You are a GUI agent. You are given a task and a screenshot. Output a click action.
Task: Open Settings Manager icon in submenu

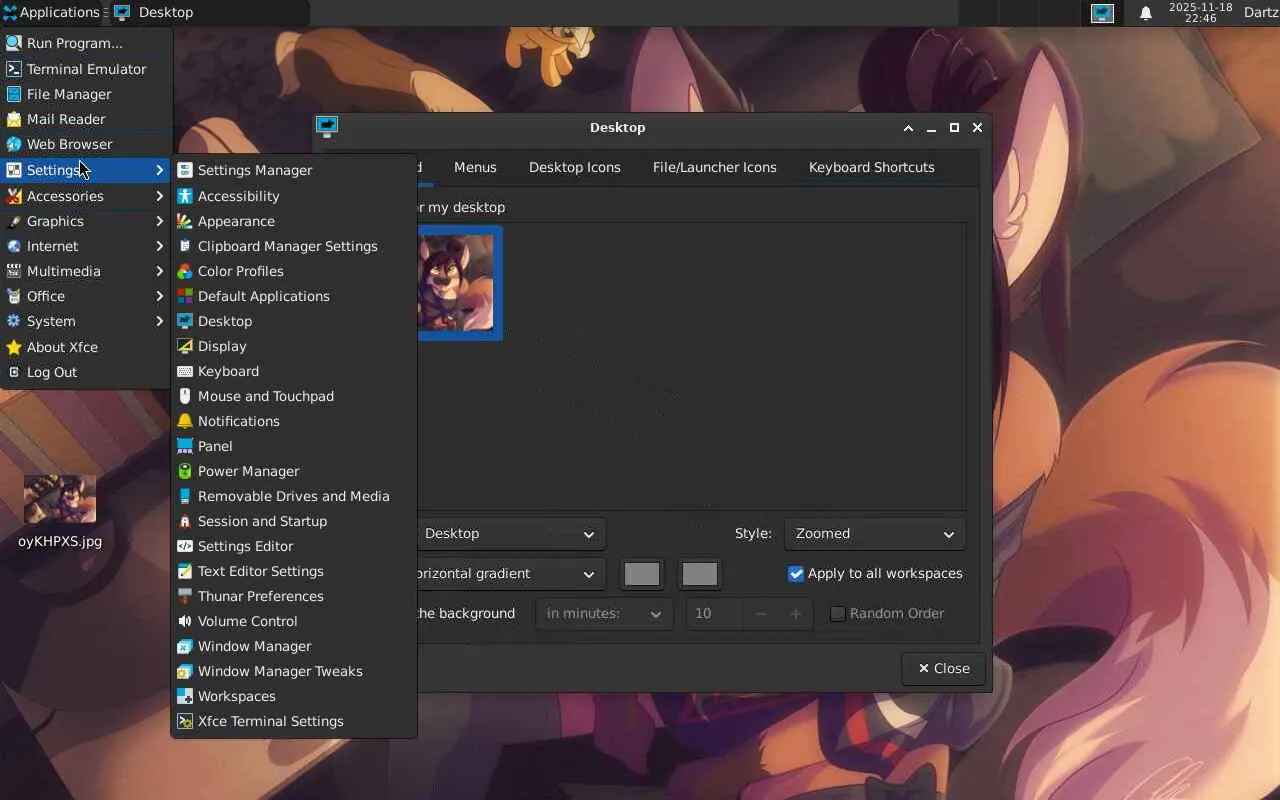coord(185,170)
